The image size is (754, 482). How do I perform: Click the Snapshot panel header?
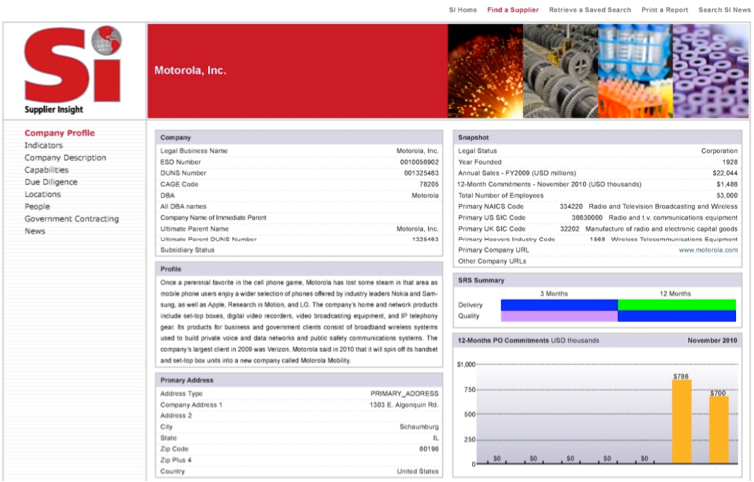pos(597,138)
